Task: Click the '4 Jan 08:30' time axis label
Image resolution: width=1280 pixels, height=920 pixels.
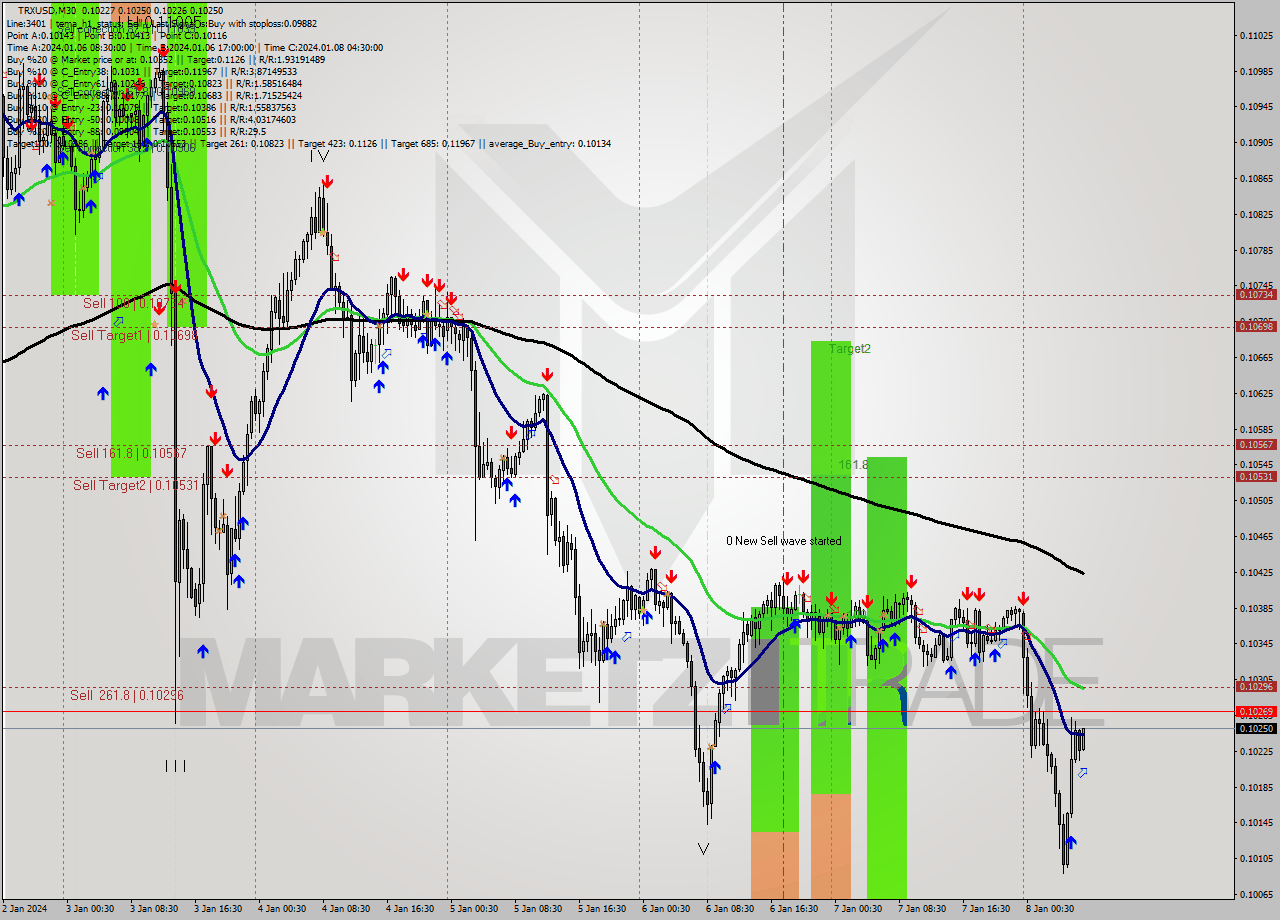Action: 345,909
